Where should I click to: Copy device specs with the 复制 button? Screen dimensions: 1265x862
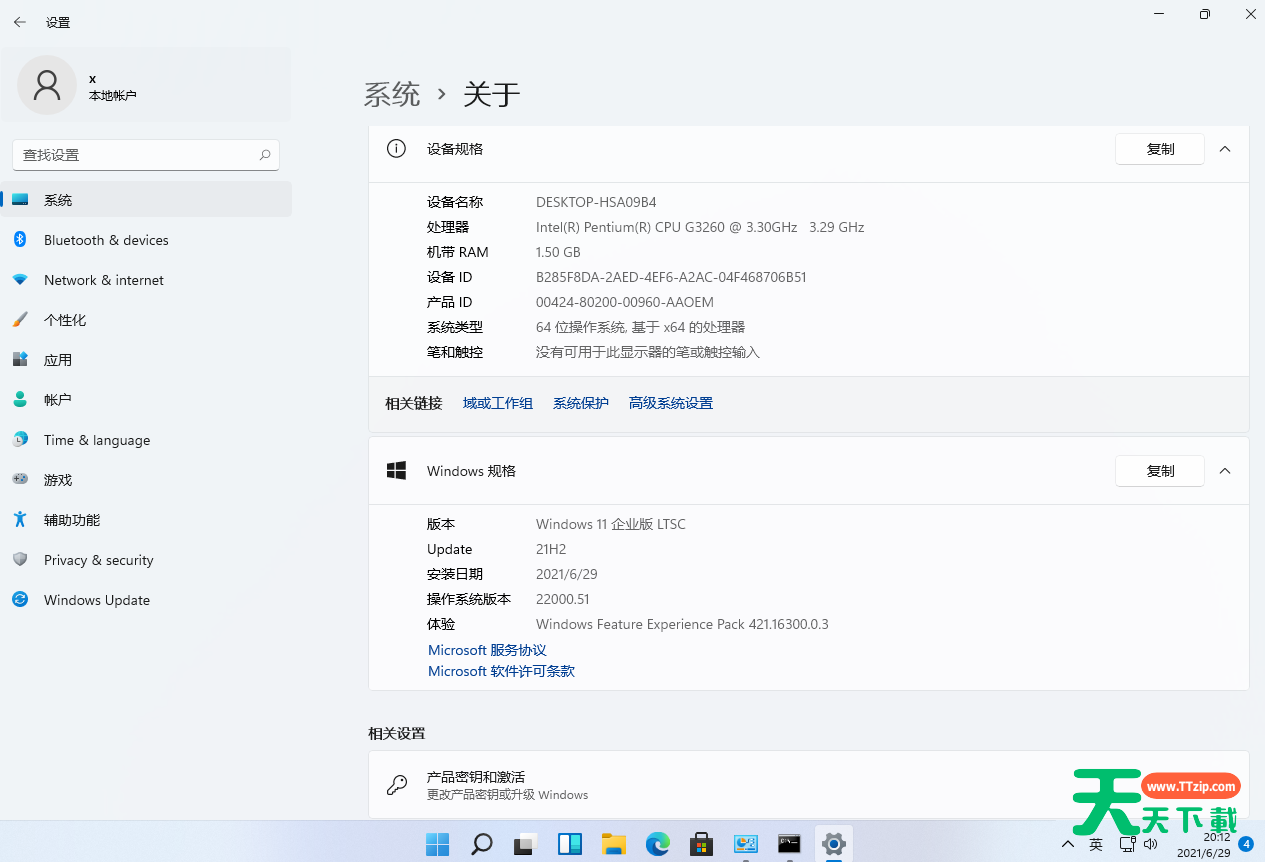coord(1159,148)
